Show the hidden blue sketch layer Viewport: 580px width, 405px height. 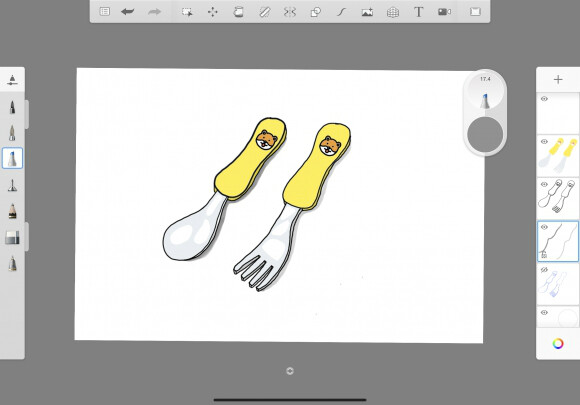tap(544, 270)
